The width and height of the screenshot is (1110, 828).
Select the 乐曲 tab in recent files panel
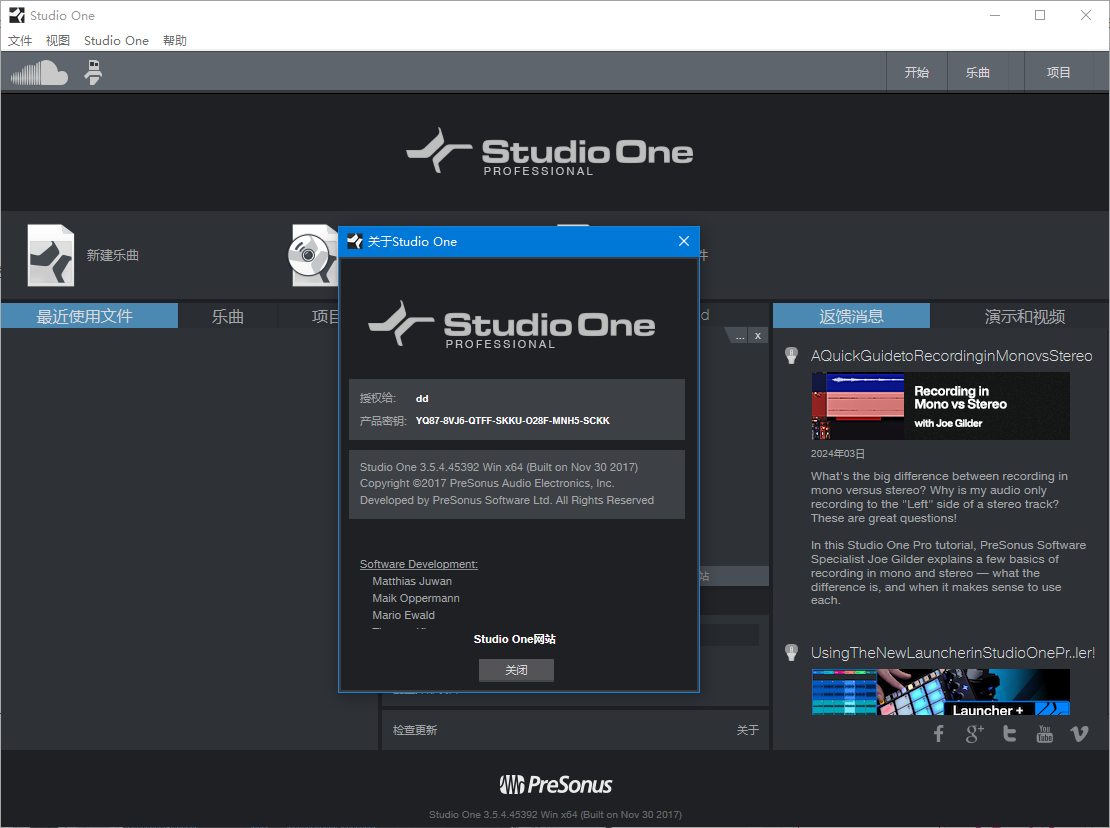[227, 316]
